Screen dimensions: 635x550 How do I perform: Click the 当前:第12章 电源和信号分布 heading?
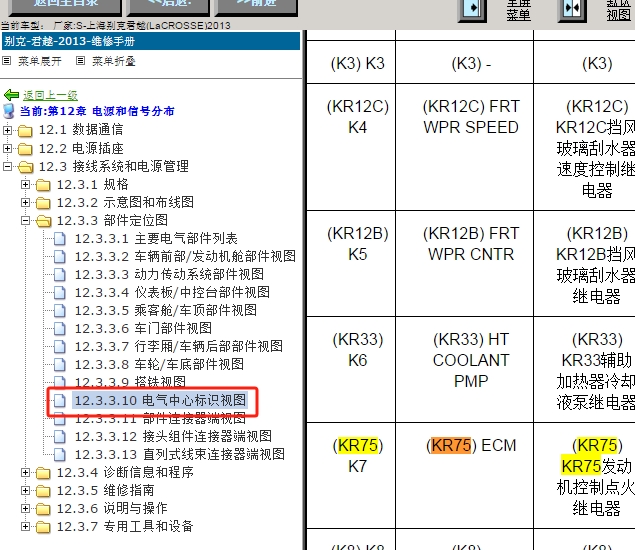(97, 111)
